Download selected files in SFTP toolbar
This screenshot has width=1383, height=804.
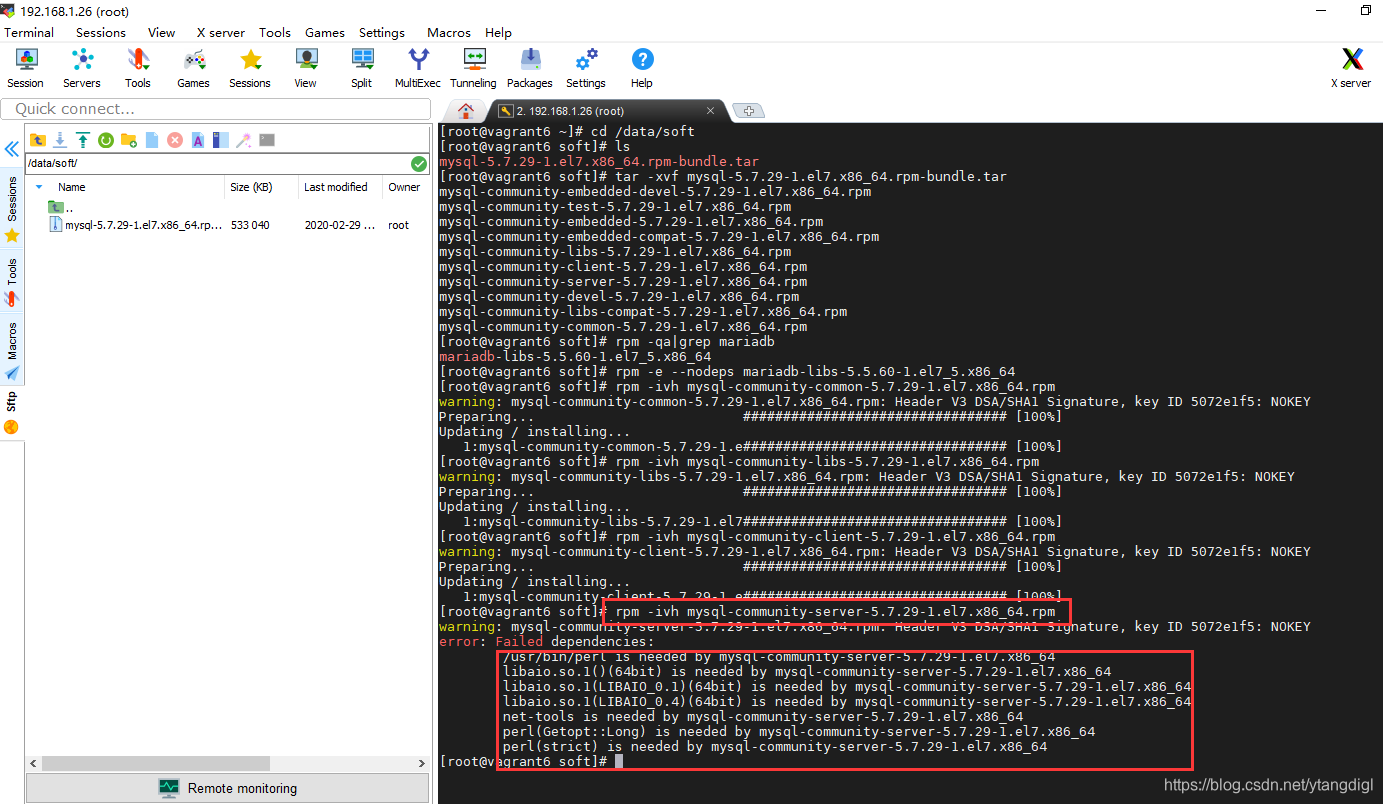[x=60, y=140]
